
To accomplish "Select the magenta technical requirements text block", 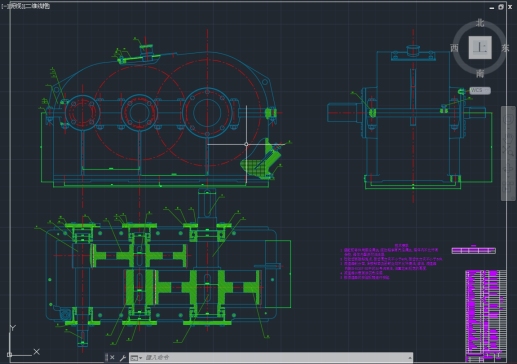I will click(x=391, y=262).
